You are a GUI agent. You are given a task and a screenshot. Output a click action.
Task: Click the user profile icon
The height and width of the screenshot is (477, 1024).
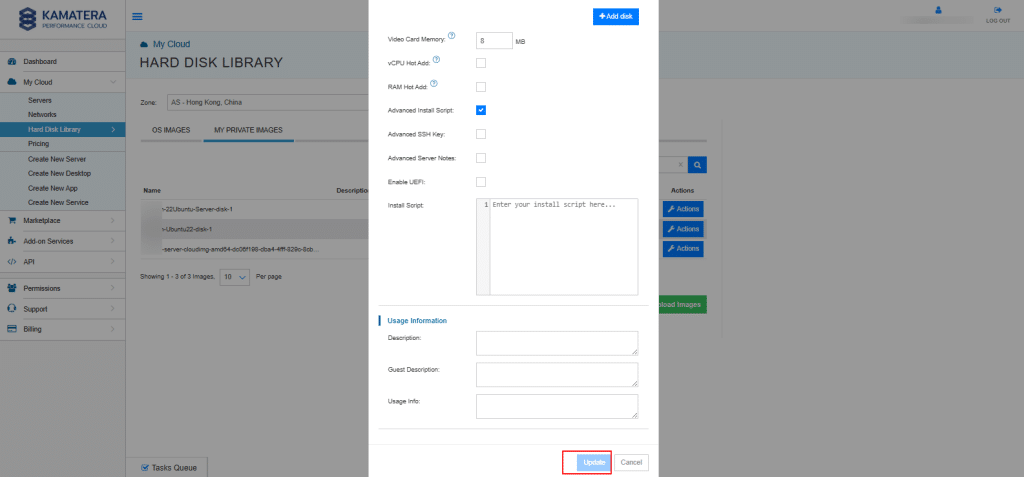[x=938, y=11]
